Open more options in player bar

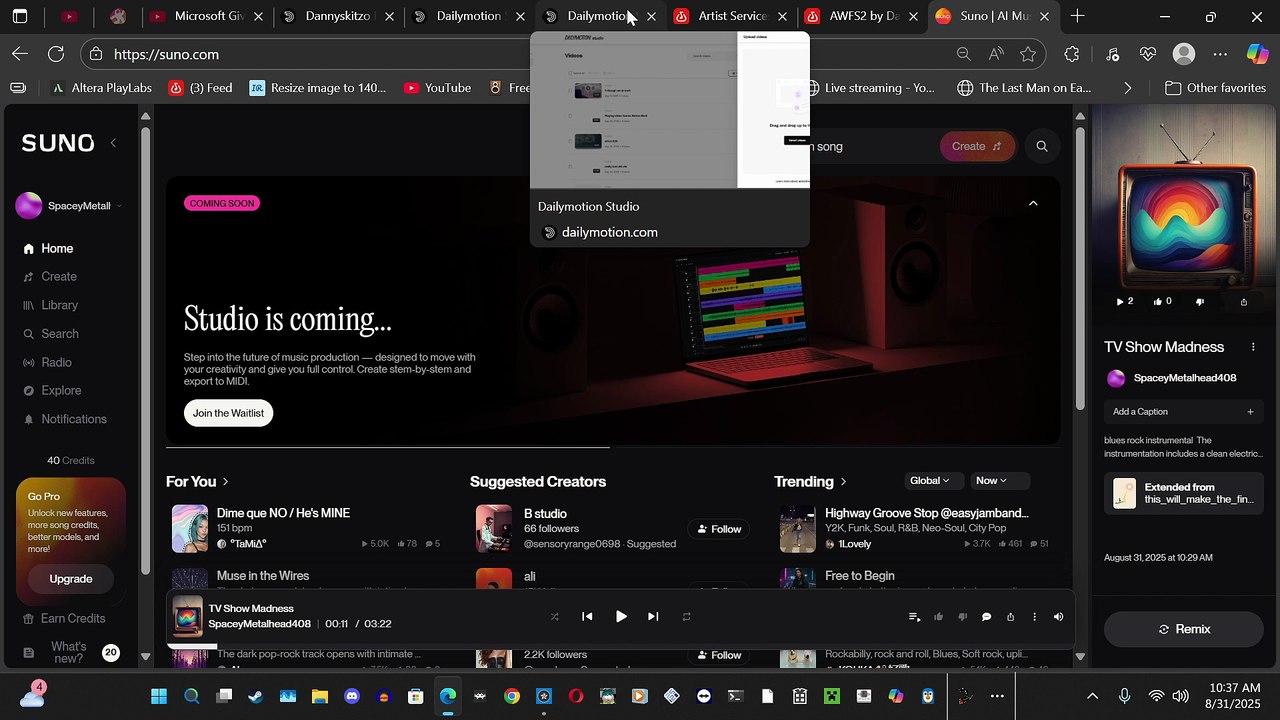[1034, 617]
